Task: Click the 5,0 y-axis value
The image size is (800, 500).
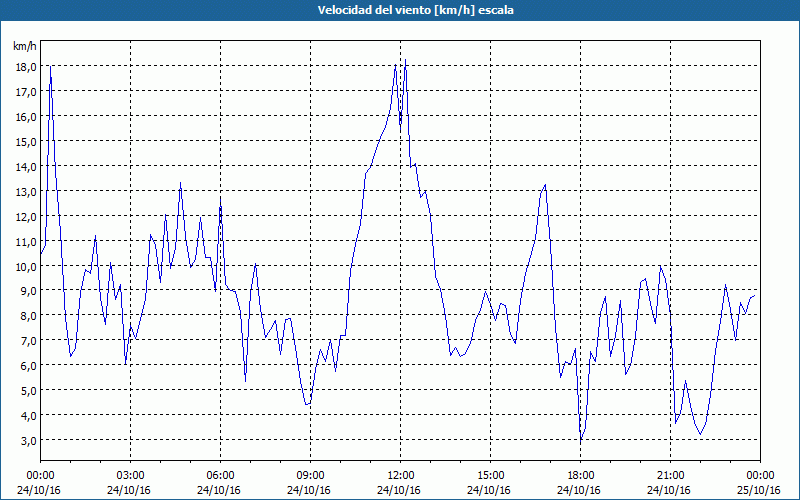Action: point(28,390)
